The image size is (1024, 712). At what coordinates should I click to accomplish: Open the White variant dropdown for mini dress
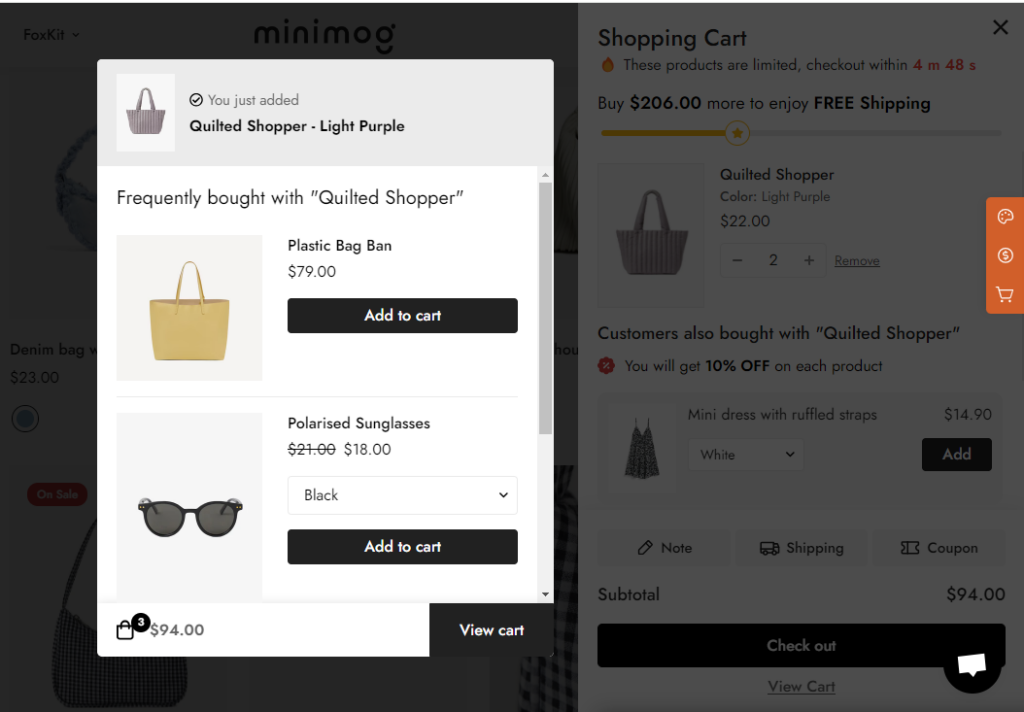point(745,455)
